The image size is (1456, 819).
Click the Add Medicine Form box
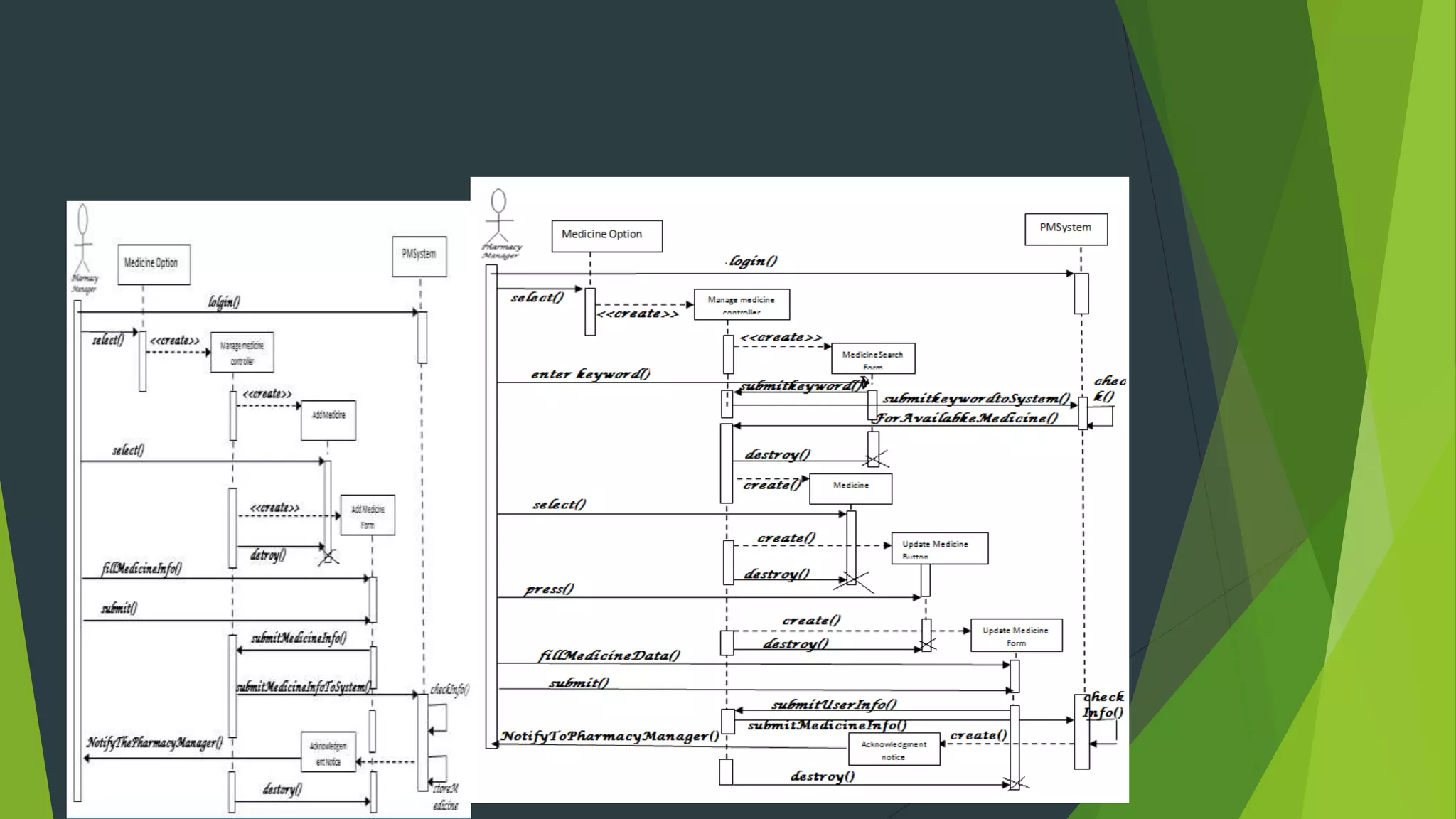click(x=368, y=515)
